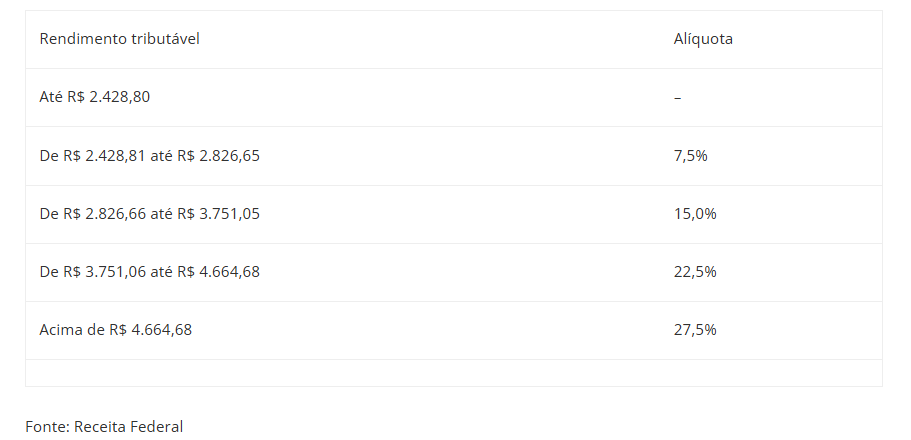Select the 22,5% rate cell
Viewport: 911px width, 440px height.
(695, 271)
